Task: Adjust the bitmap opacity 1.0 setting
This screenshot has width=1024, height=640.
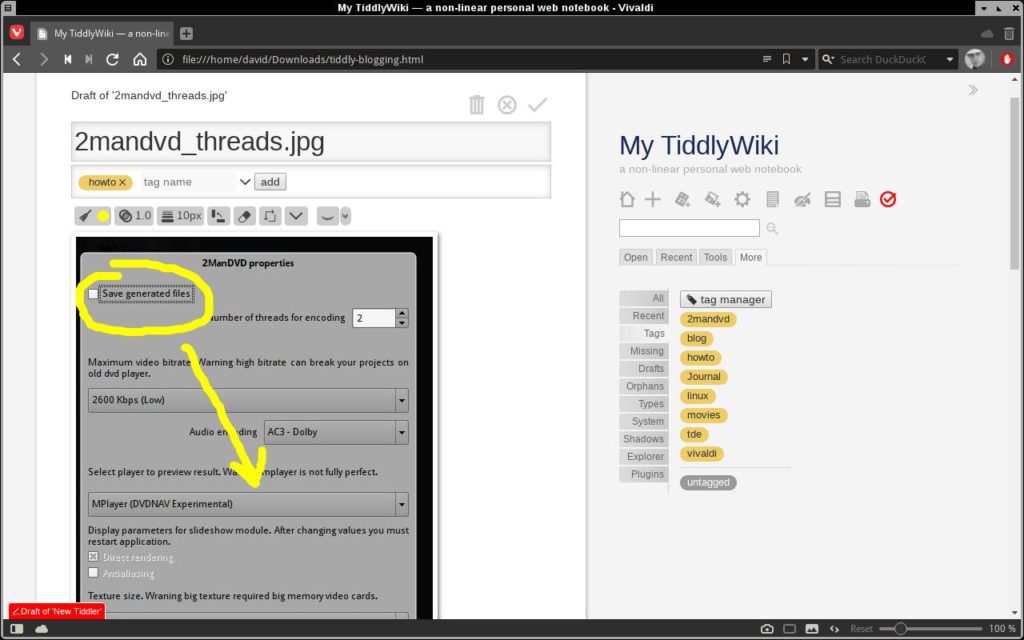Action: tap(134, 216)
